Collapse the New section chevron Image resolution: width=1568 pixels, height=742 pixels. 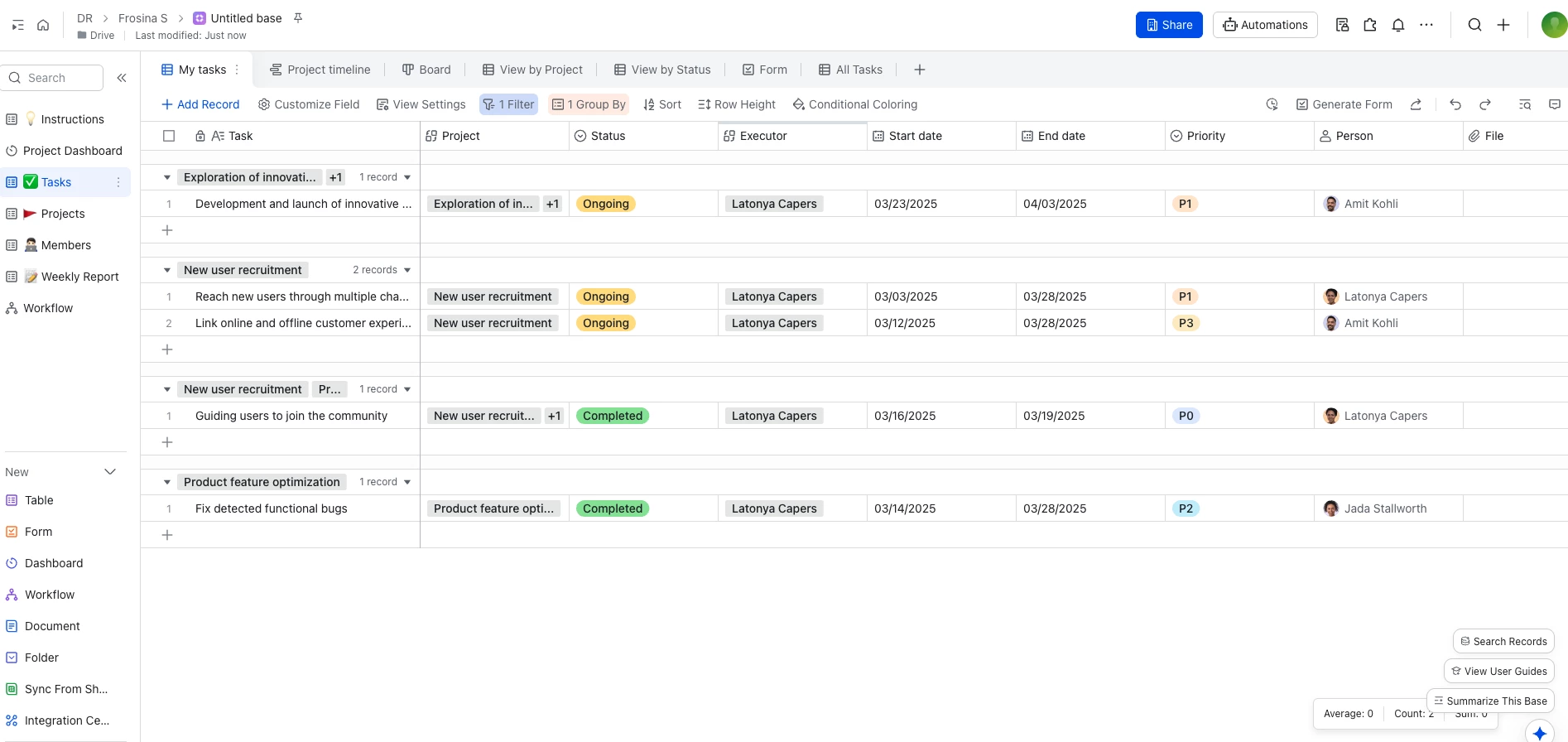pyautogui.click(x=110, y=472)
